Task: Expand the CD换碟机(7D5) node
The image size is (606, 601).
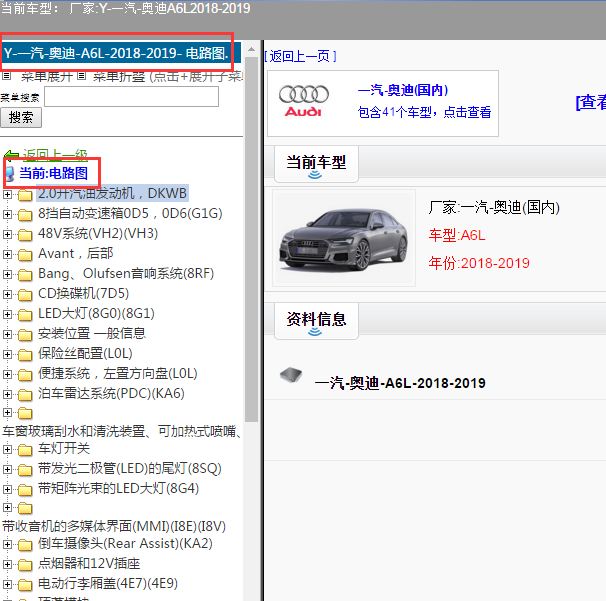Action: pos(7,295)
